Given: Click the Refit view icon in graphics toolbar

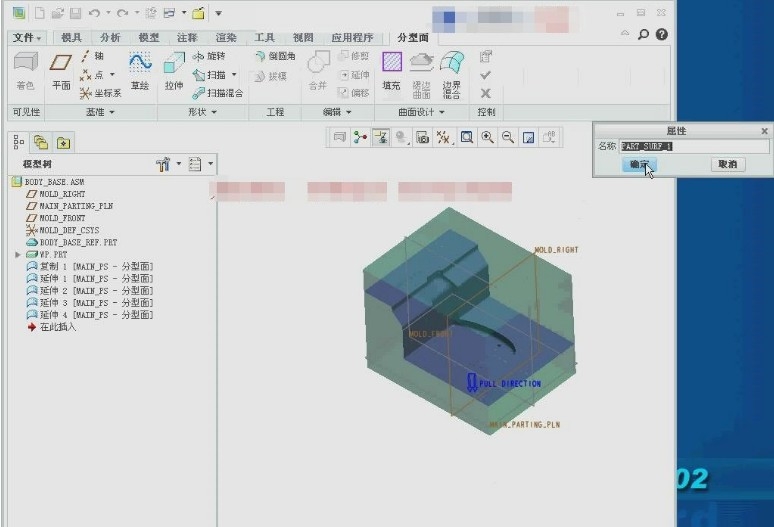Looking at the screenshot, I should click(466, 137).
